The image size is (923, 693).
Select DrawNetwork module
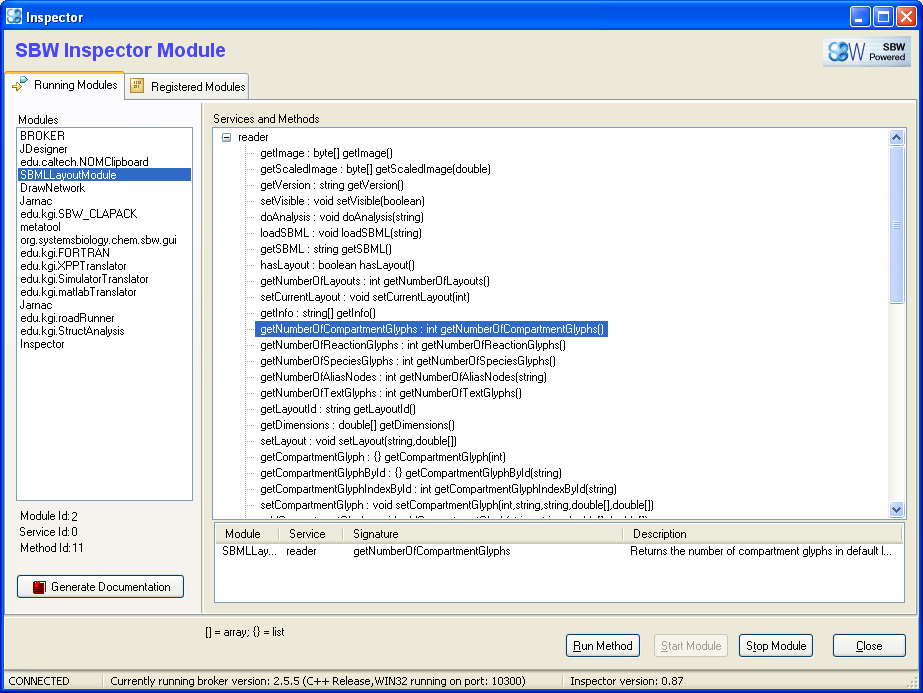tap(52, 188)
